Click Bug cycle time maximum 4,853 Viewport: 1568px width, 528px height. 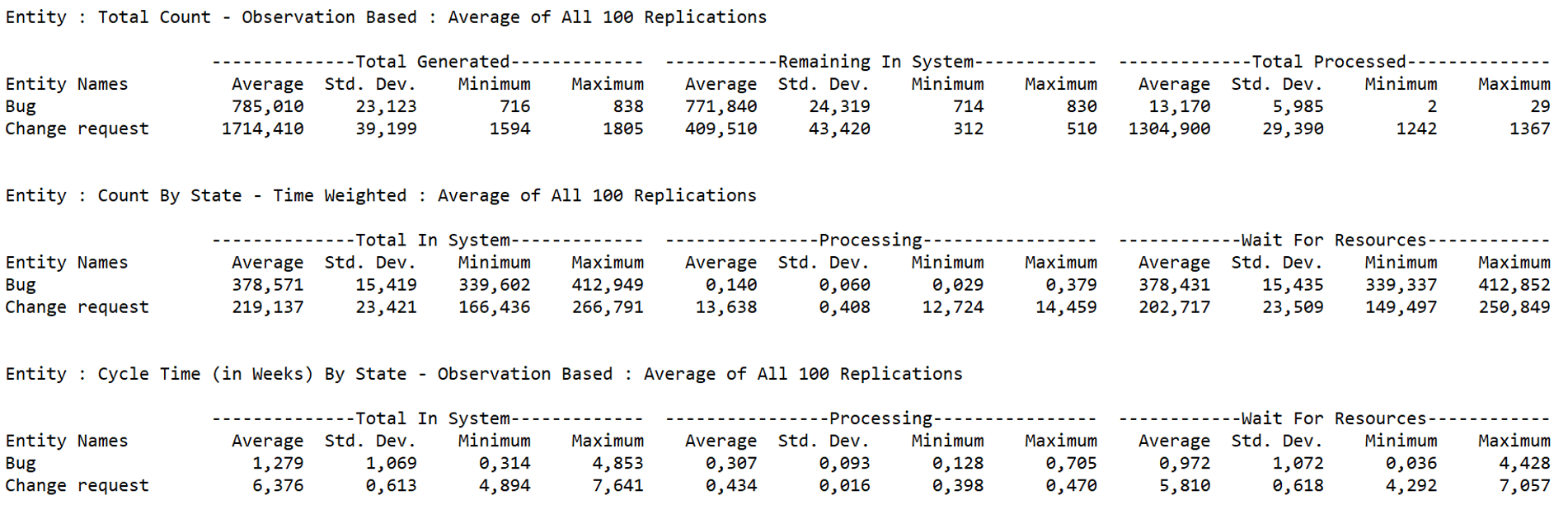point(617,465)
